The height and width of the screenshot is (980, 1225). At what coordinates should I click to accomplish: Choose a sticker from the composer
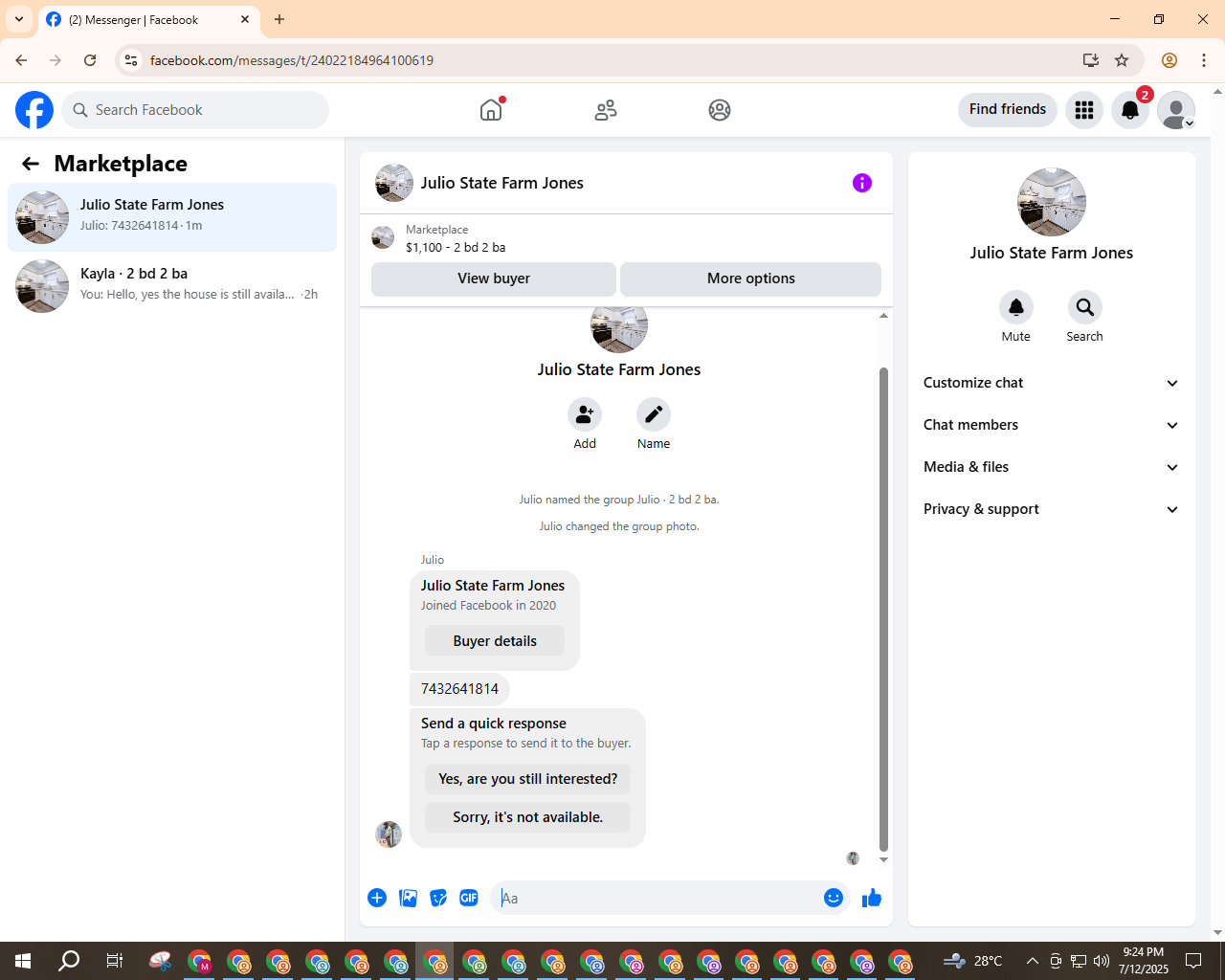438,898
